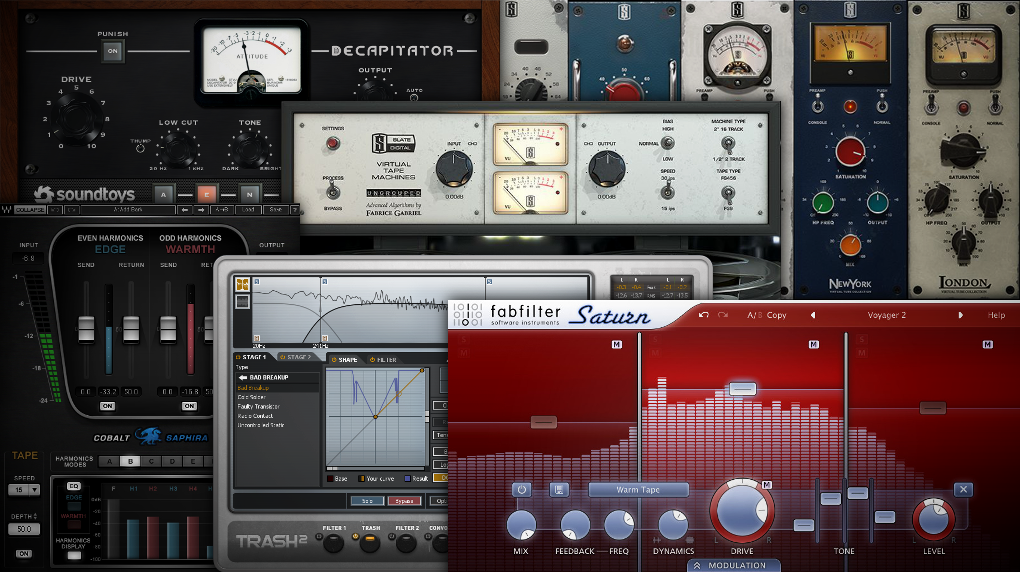Viewport: 1020px width, 572px height.
Task: Remove the band with the X button in Saturn
Action: point(963,489)
